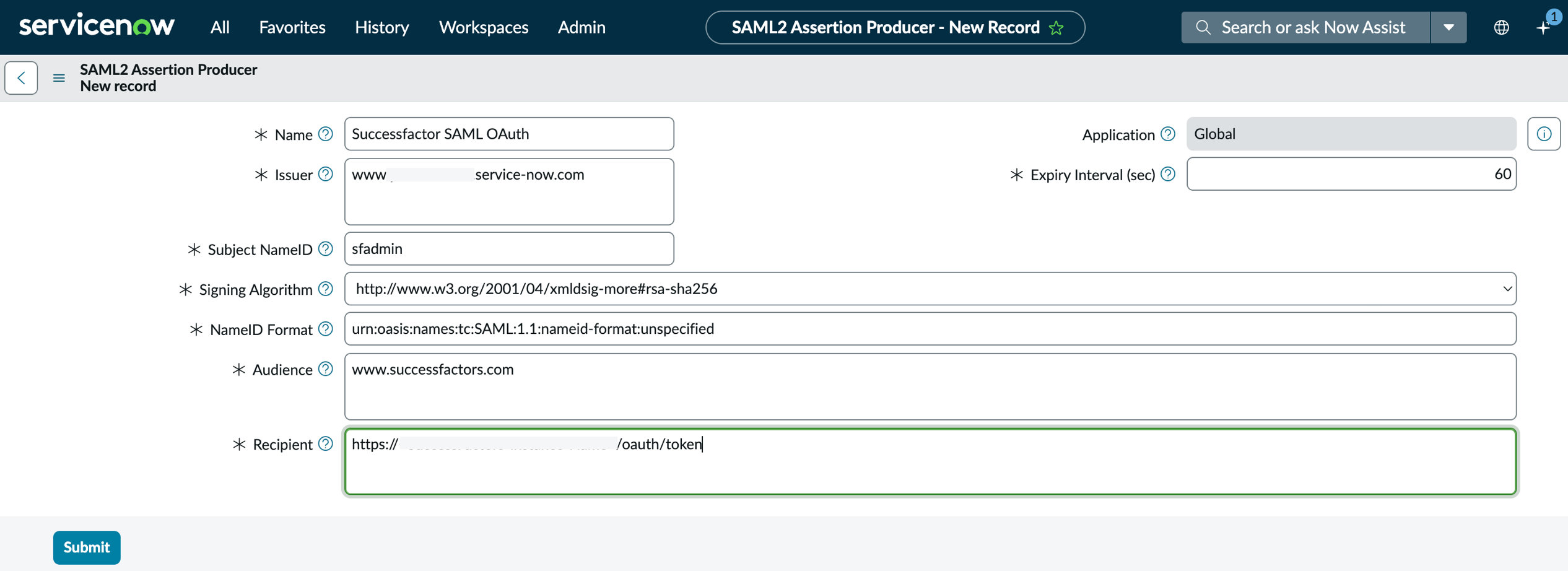Show help for NameID Format field
The width and height of the screenshot is (1568, 571).
pyautogui.click(x=326, y=329)
